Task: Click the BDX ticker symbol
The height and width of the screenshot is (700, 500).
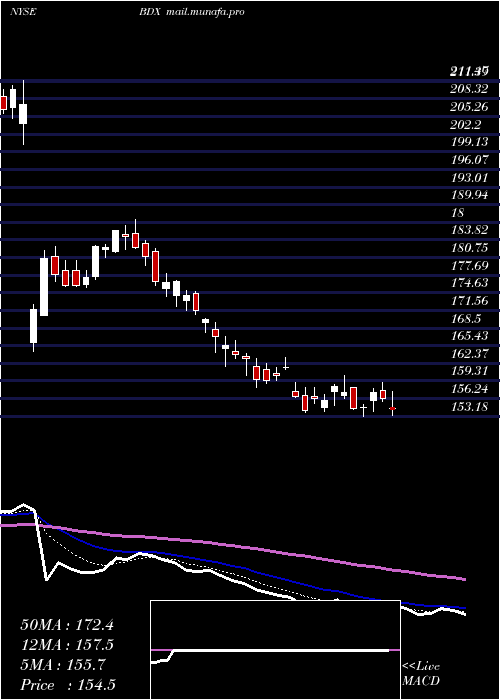Action: (x=150, y=12)
